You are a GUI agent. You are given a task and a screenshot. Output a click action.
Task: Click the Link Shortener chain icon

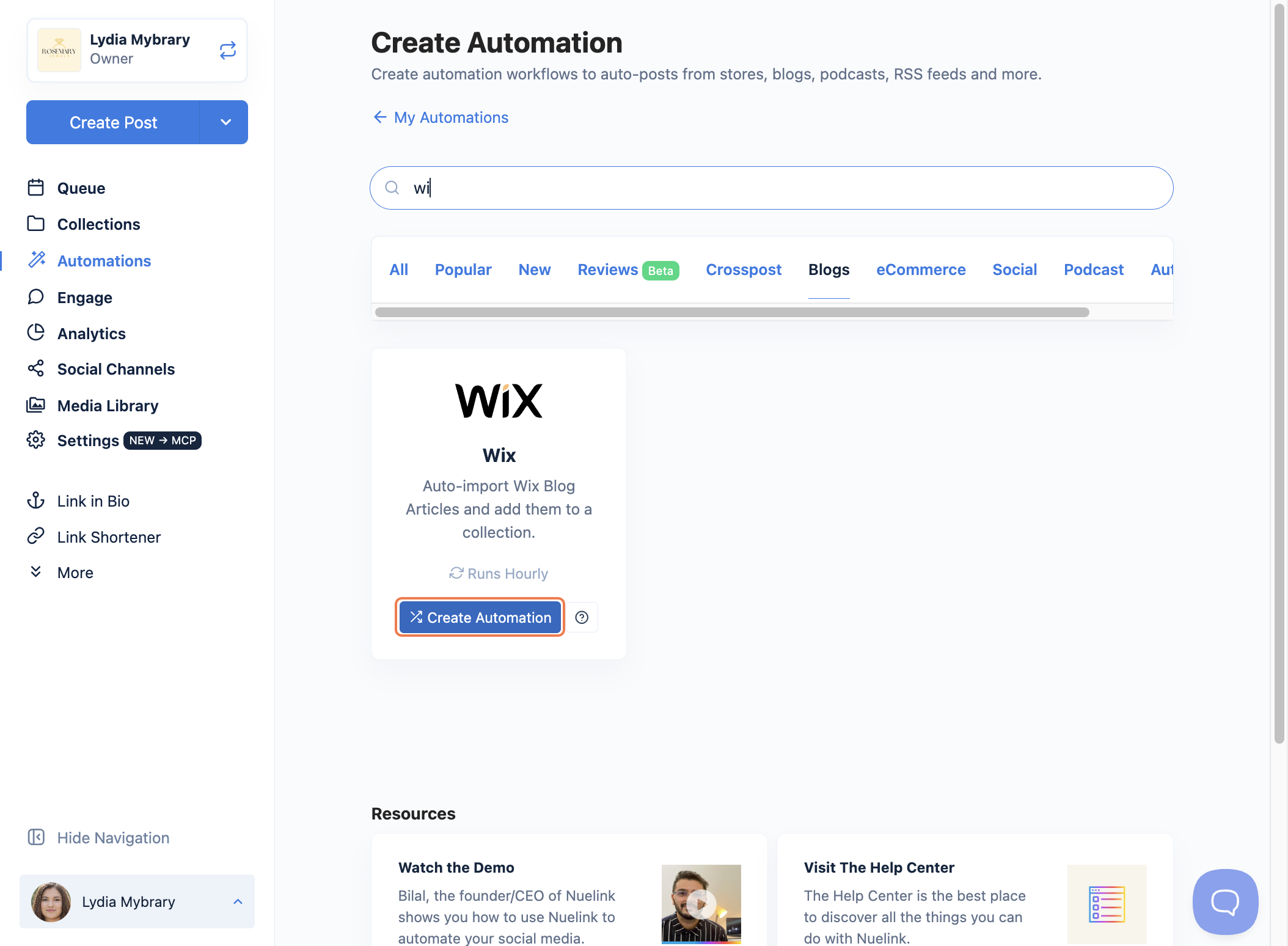[36, 536]
